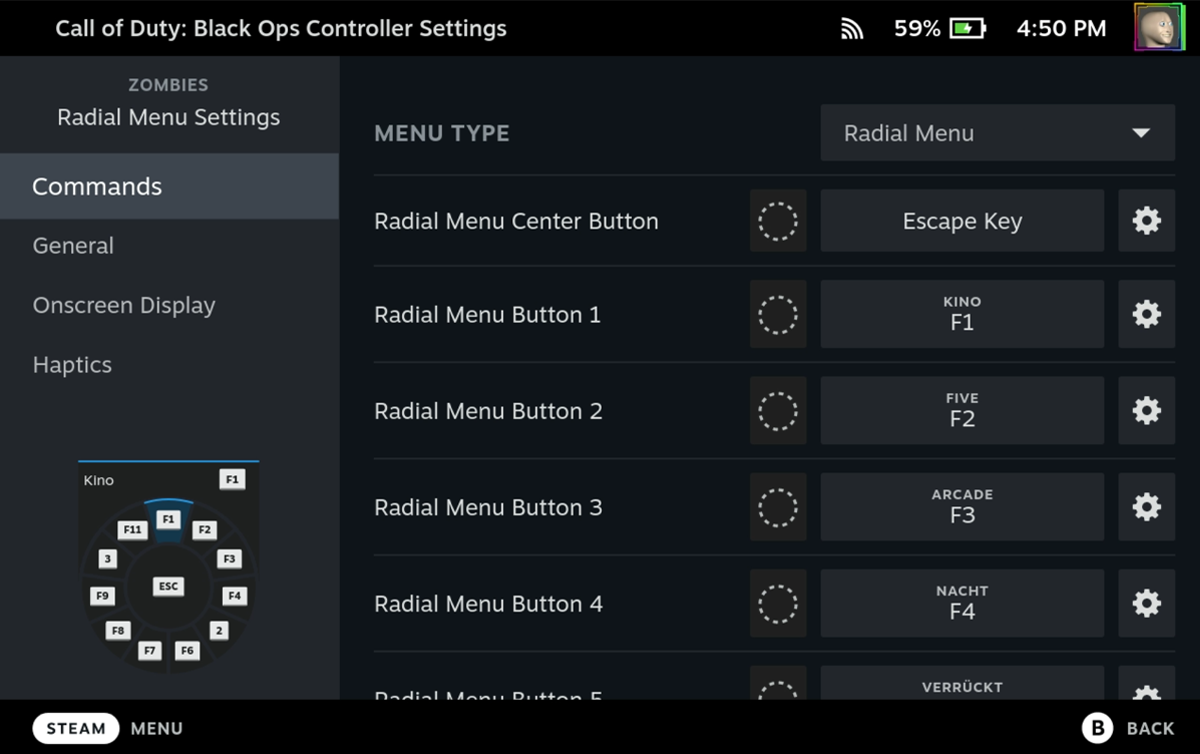Open gear settings for Radial Menu Button 1
1200x754 pixels.
coord(1146,315)
